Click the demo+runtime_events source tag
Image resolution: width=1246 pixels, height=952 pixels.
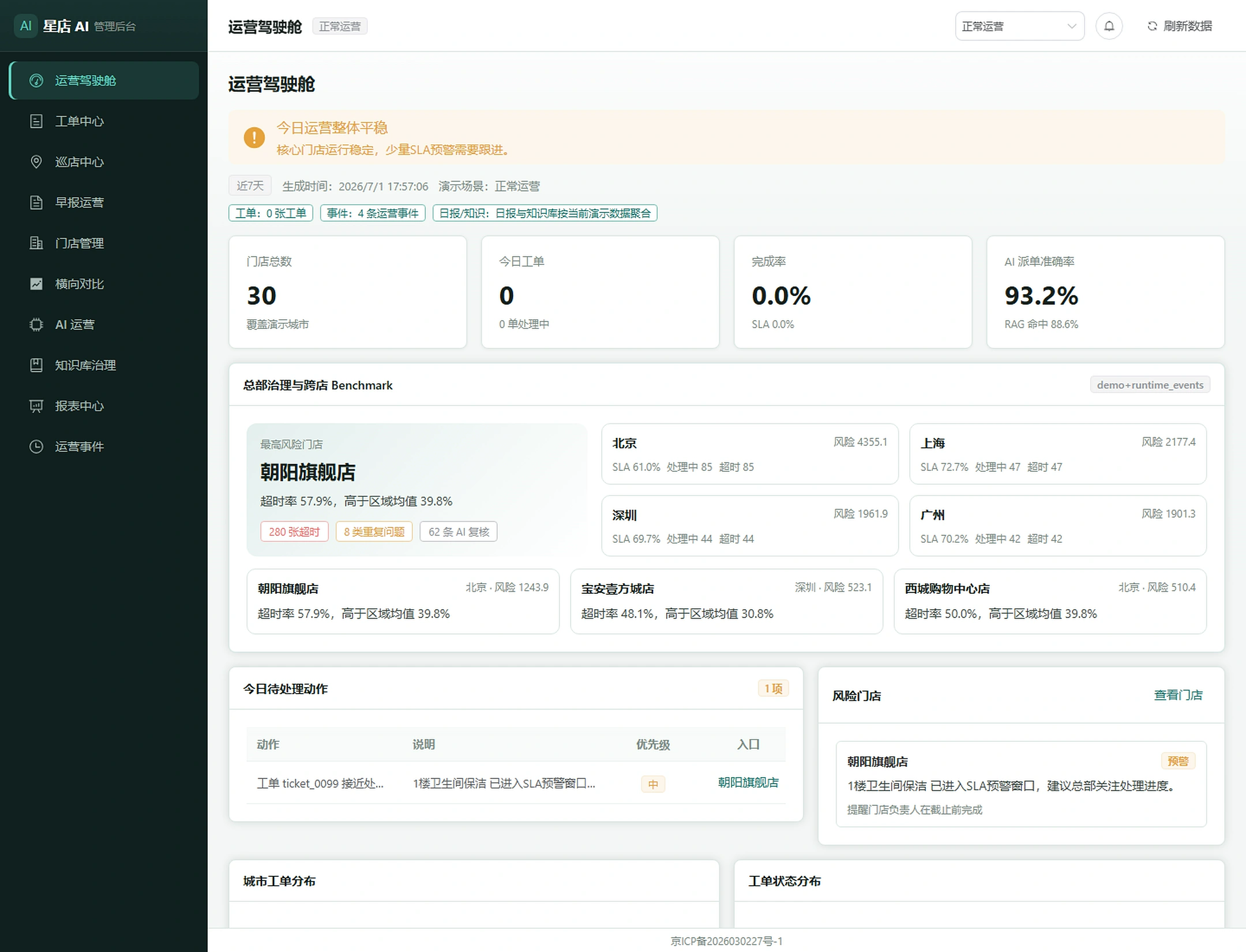coord(1150,385)
